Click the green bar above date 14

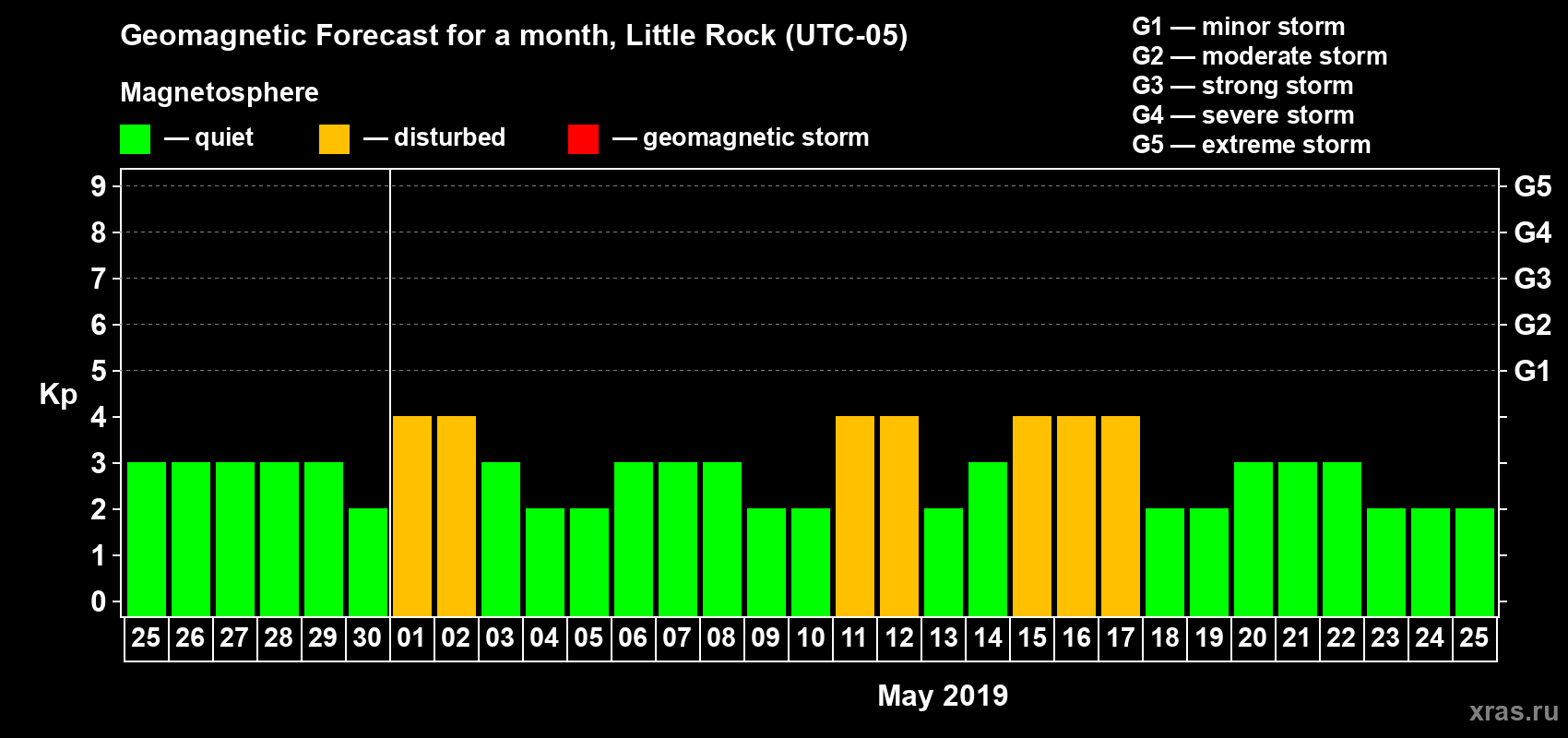[988, 539]
